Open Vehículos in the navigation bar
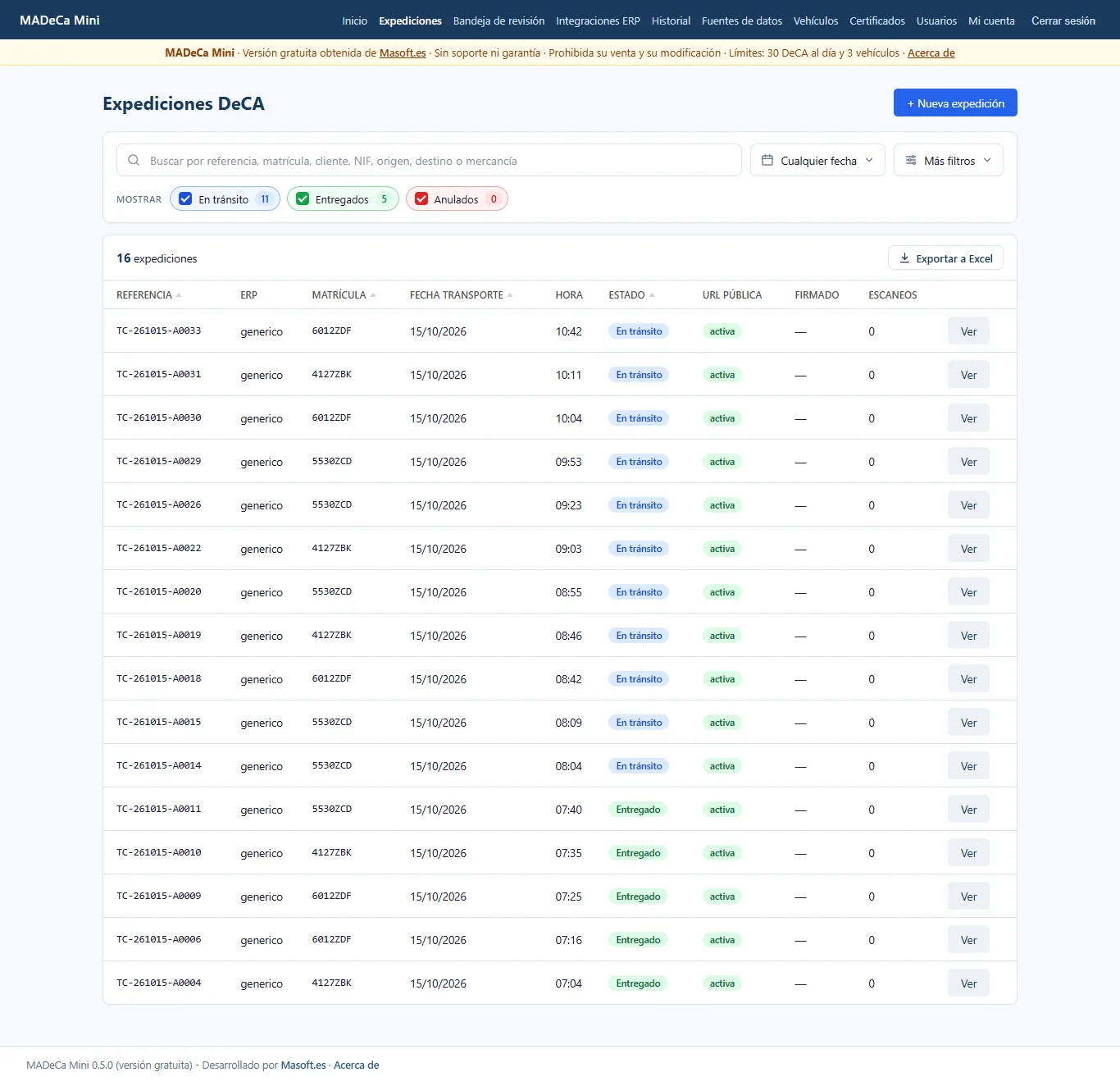Viewport: 1120px width, 1086px height. tap(816, 21)
